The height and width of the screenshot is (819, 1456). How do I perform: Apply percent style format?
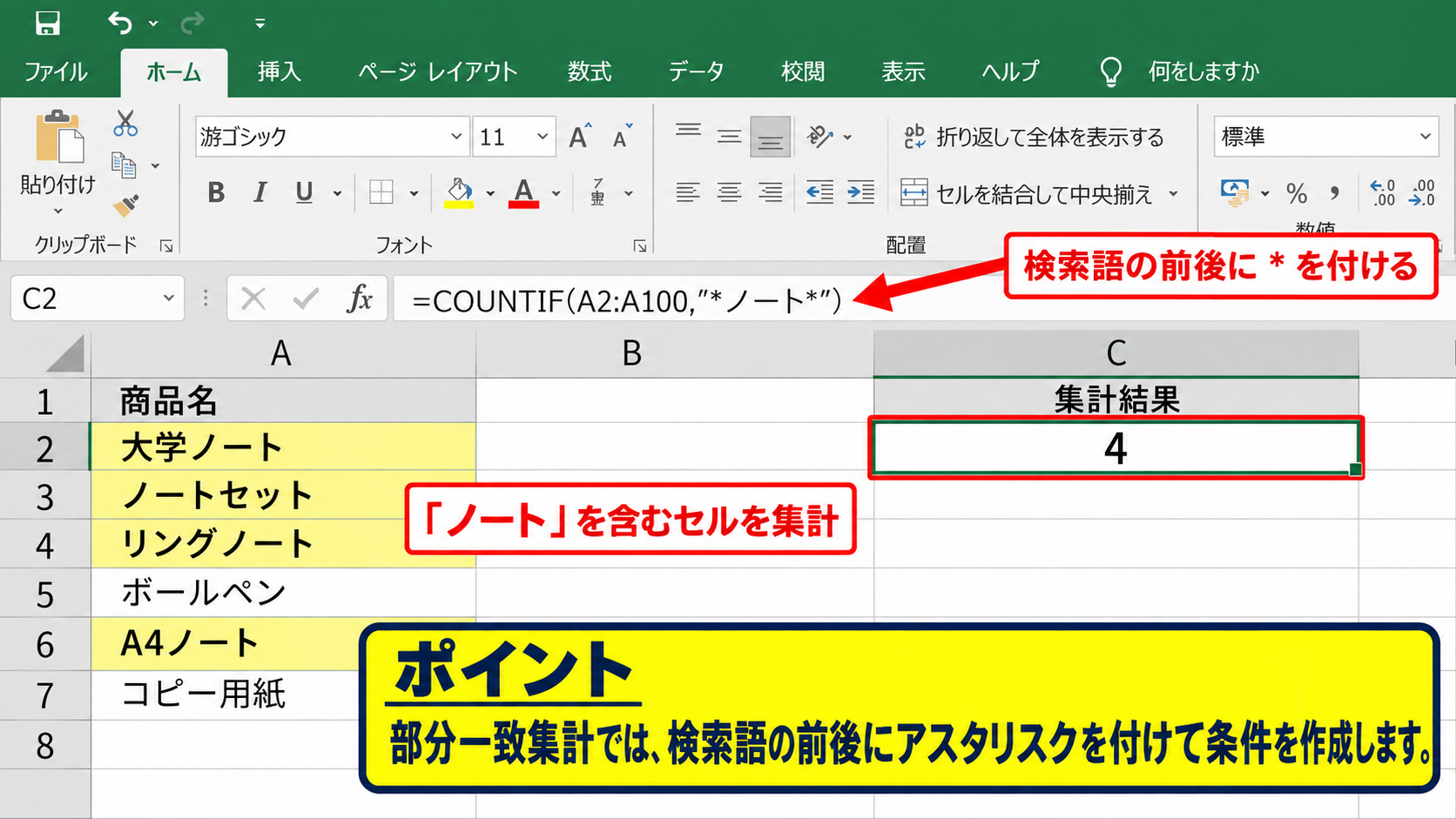tap(1297, 193)
